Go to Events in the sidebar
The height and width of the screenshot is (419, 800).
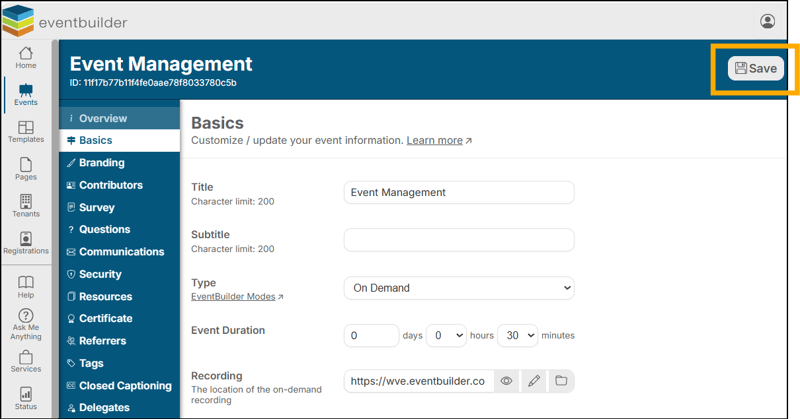pos(26,95)
